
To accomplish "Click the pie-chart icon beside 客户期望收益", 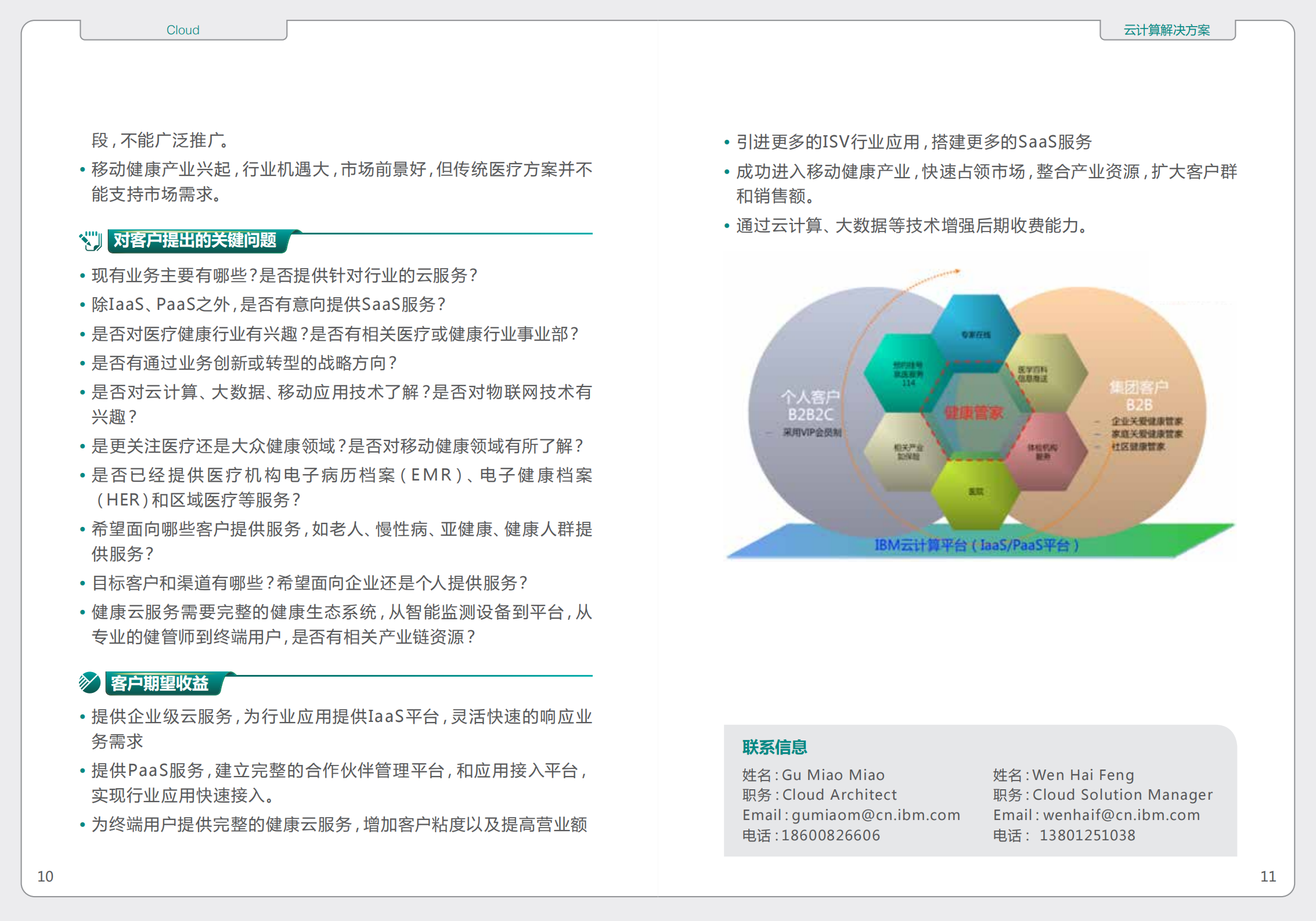I will tap(89, 682).
